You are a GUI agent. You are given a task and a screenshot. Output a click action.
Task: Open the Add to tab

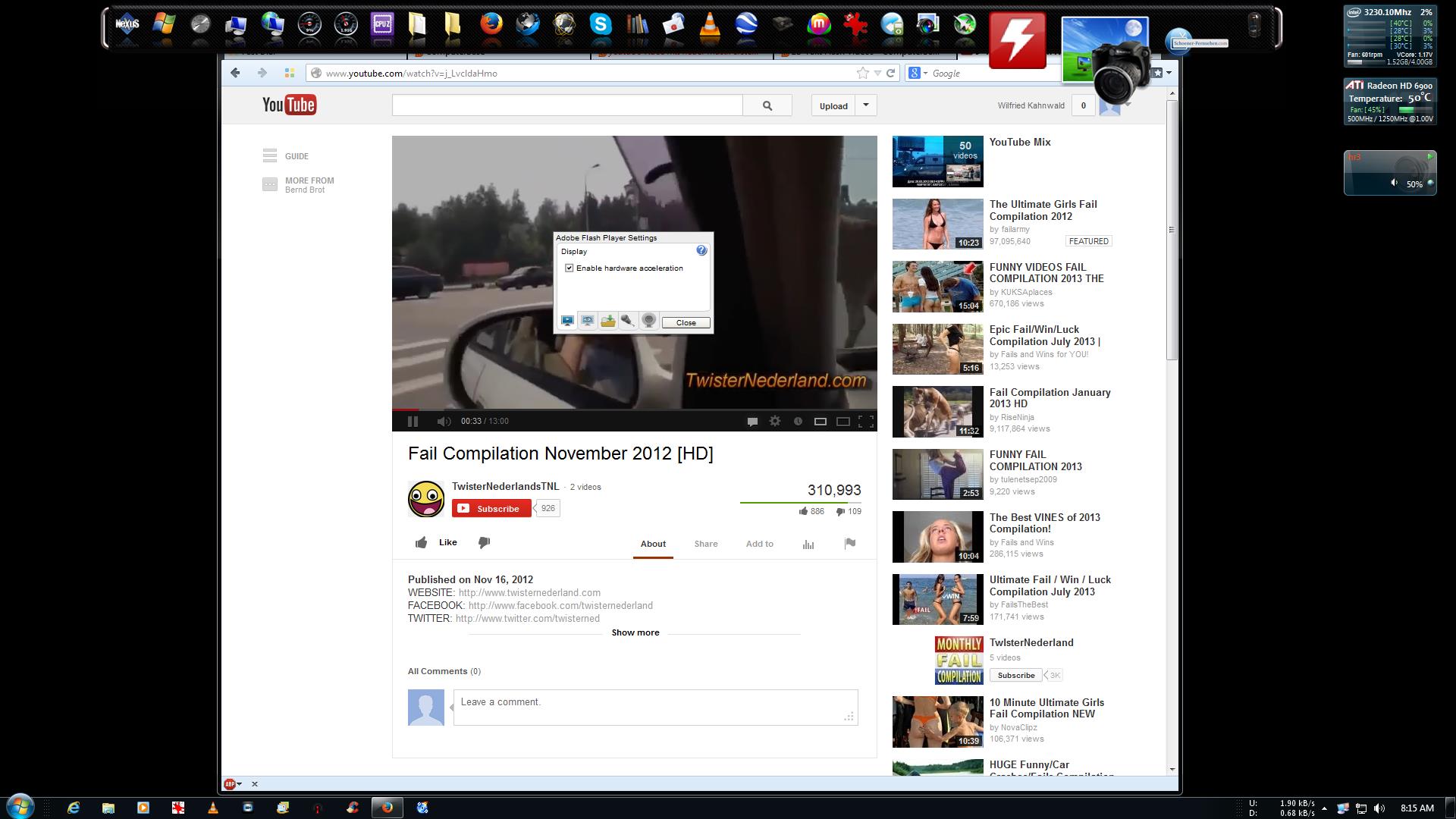(759, 544)
